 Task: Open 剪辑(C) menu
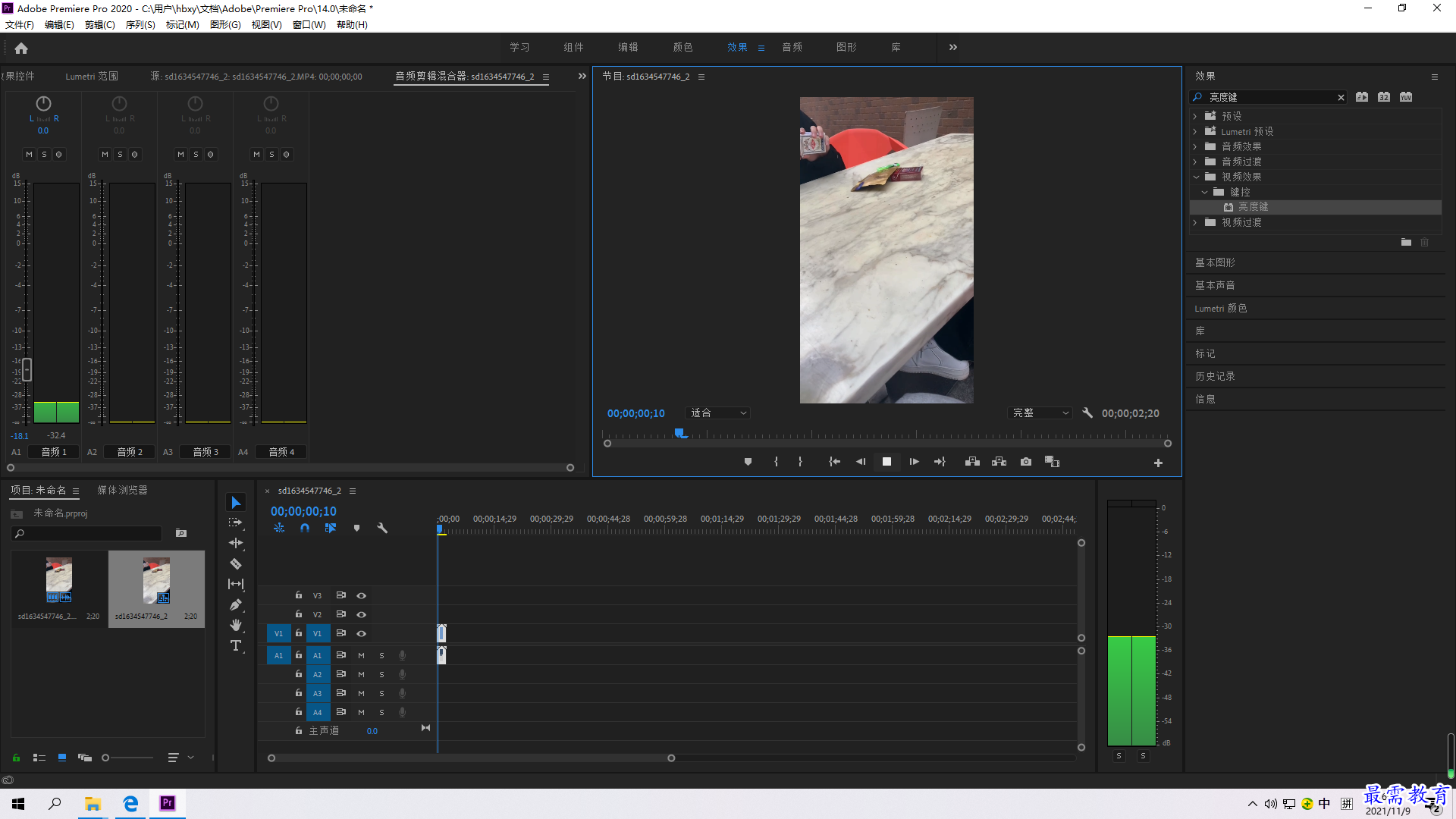[100, 25]
